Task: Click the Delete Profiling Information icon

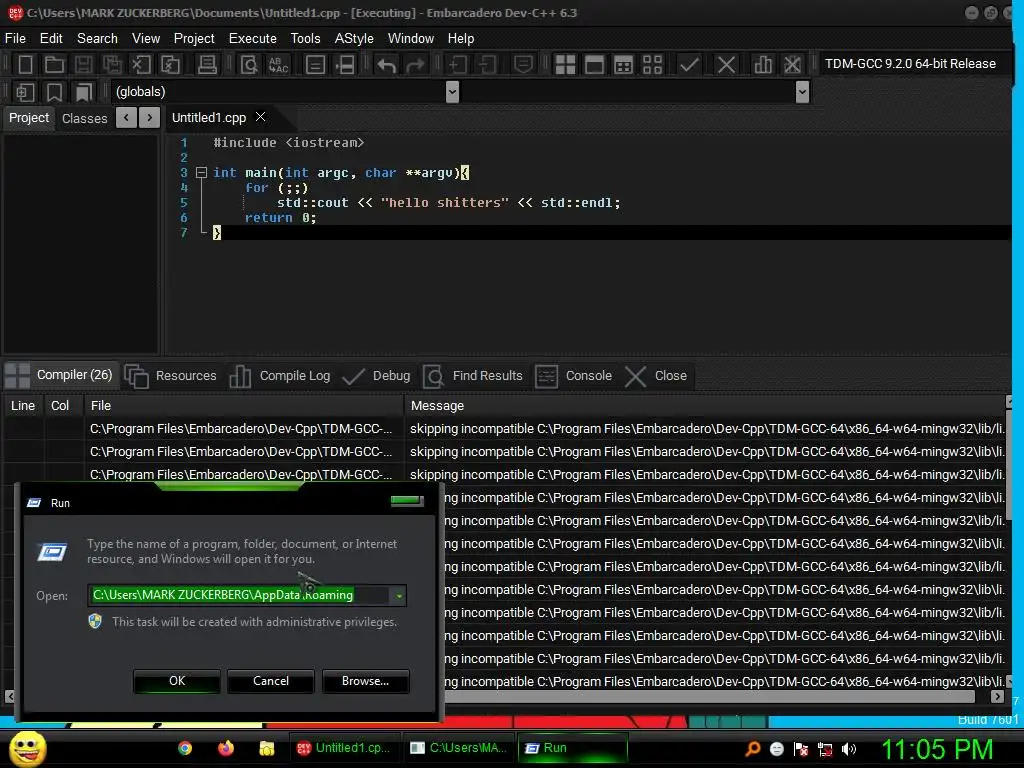Action: pos(792,65)
